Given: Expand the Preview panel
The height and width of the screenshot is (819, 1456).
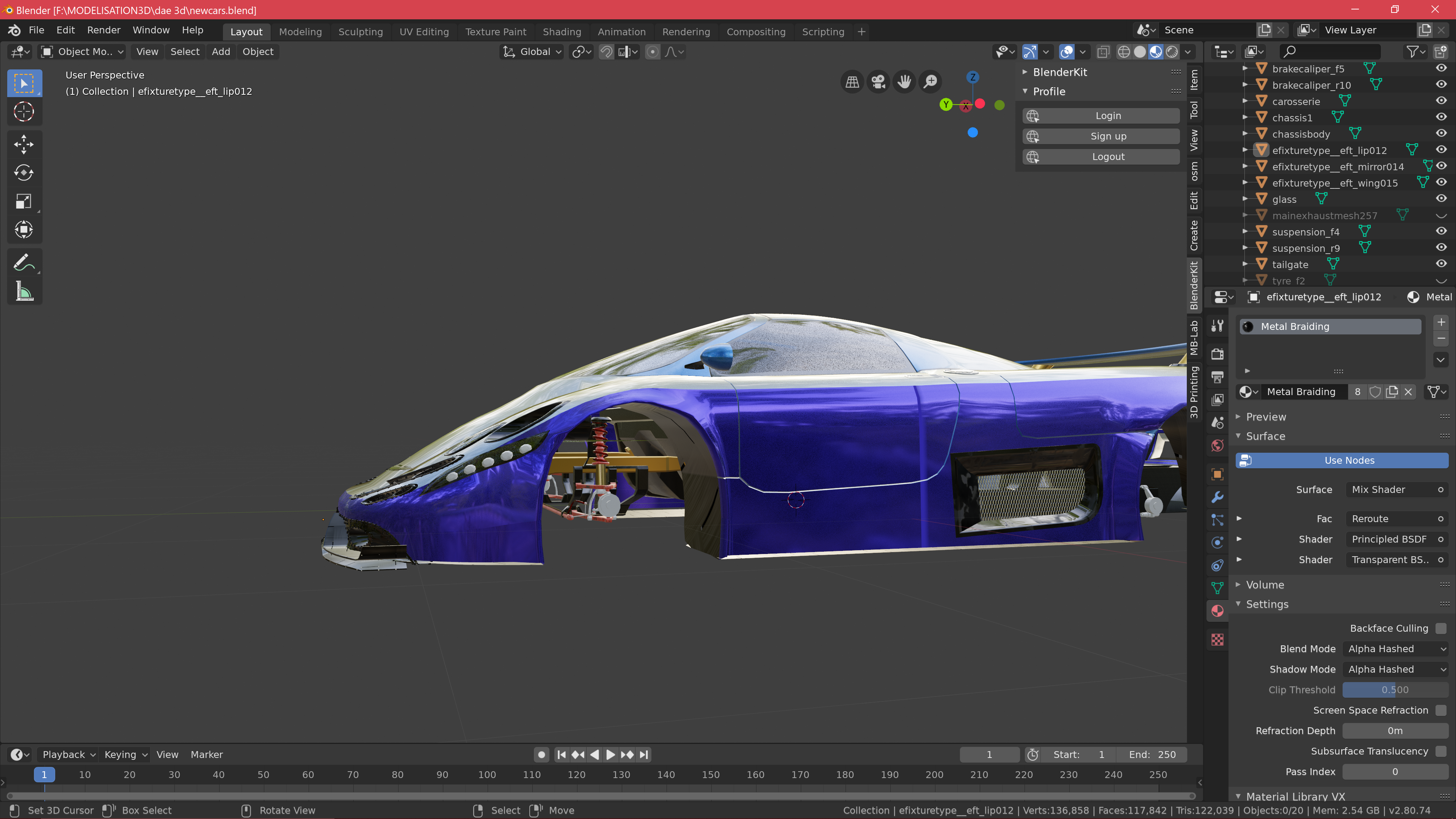Looking at the screenshot, I should [1266, 417].
